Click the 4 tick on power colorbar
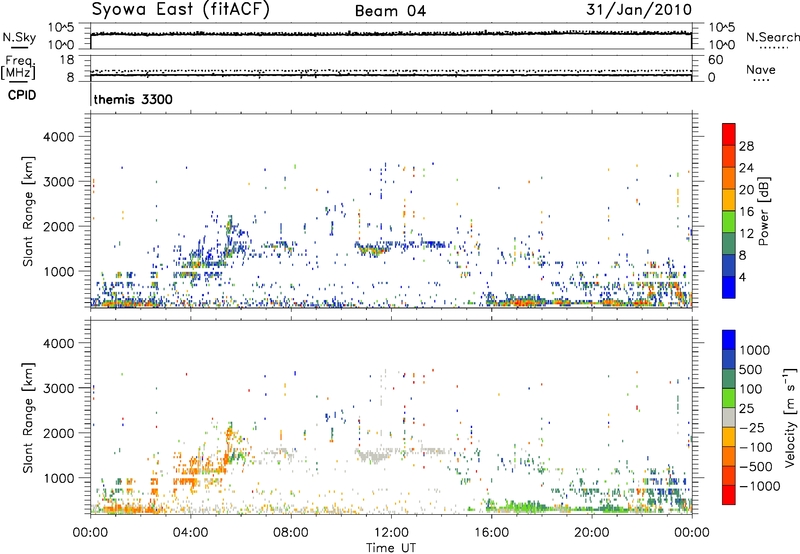Image resolution: width=800 pixels, height=554 pixels. (x=743, y=277)
